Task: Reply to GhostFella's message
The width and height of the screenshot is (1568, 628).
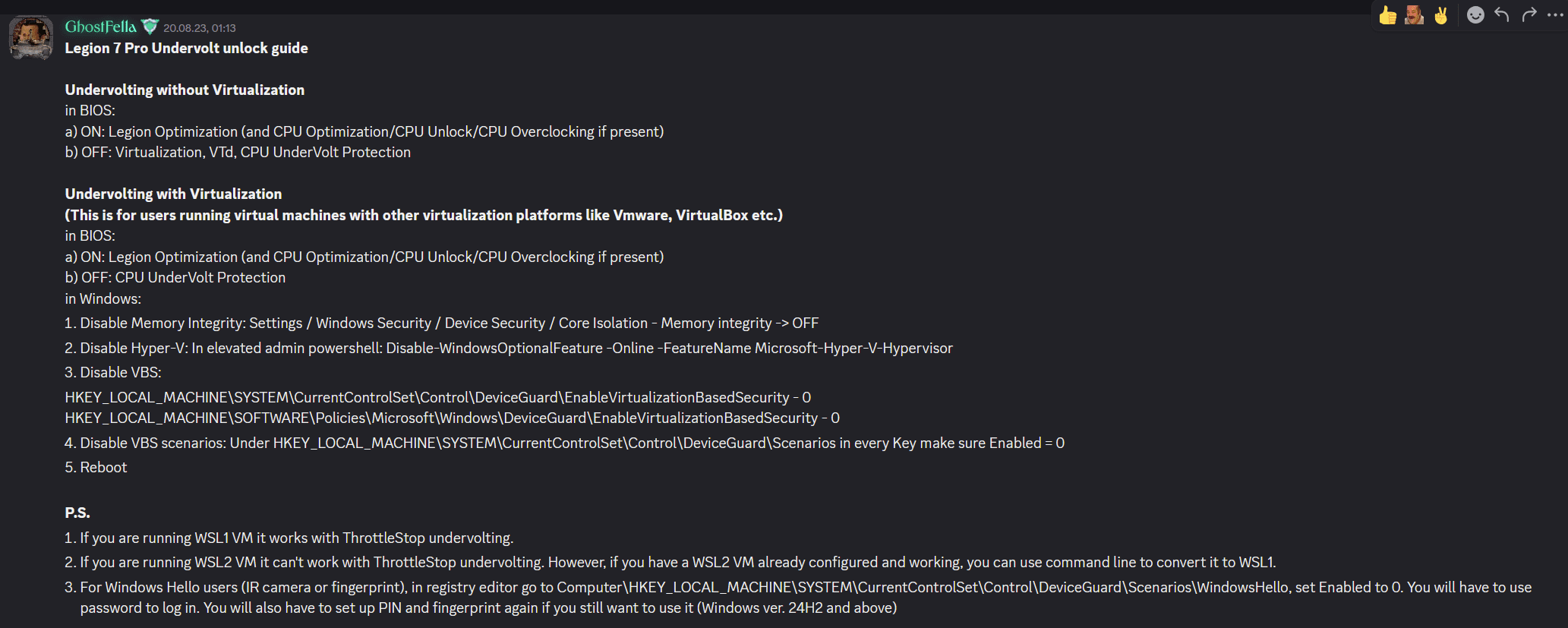Action: point(1502,15)
